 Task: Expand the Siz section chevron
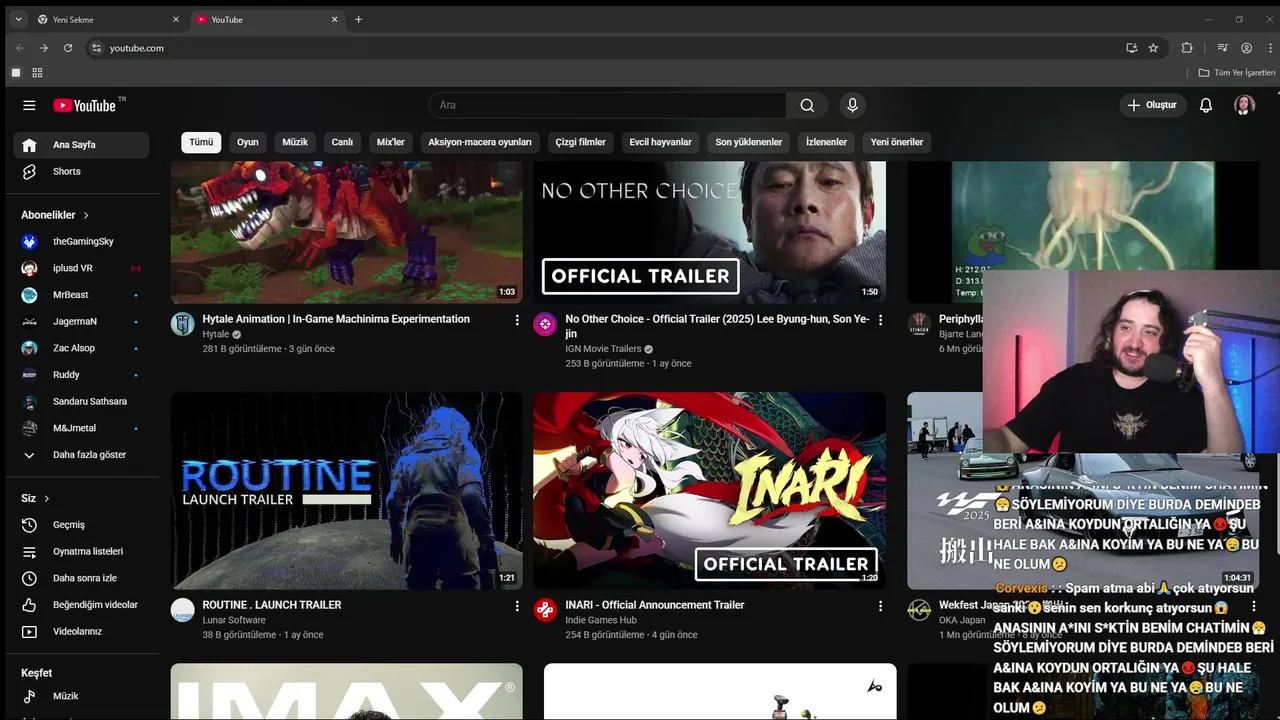pyautogui.click(x=46, y=498)
